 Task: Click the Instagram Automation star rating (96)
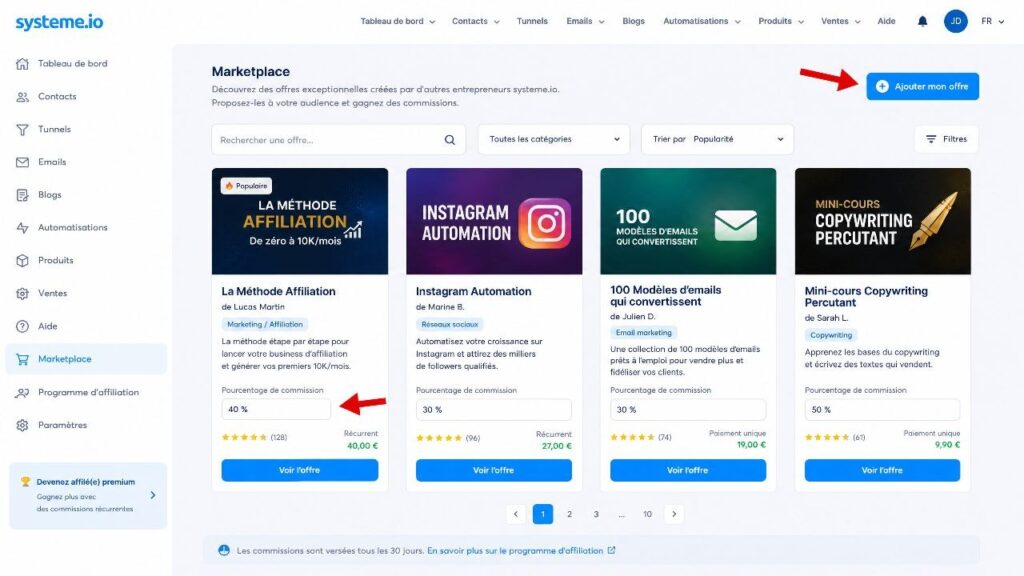click(x=448, y=438)
